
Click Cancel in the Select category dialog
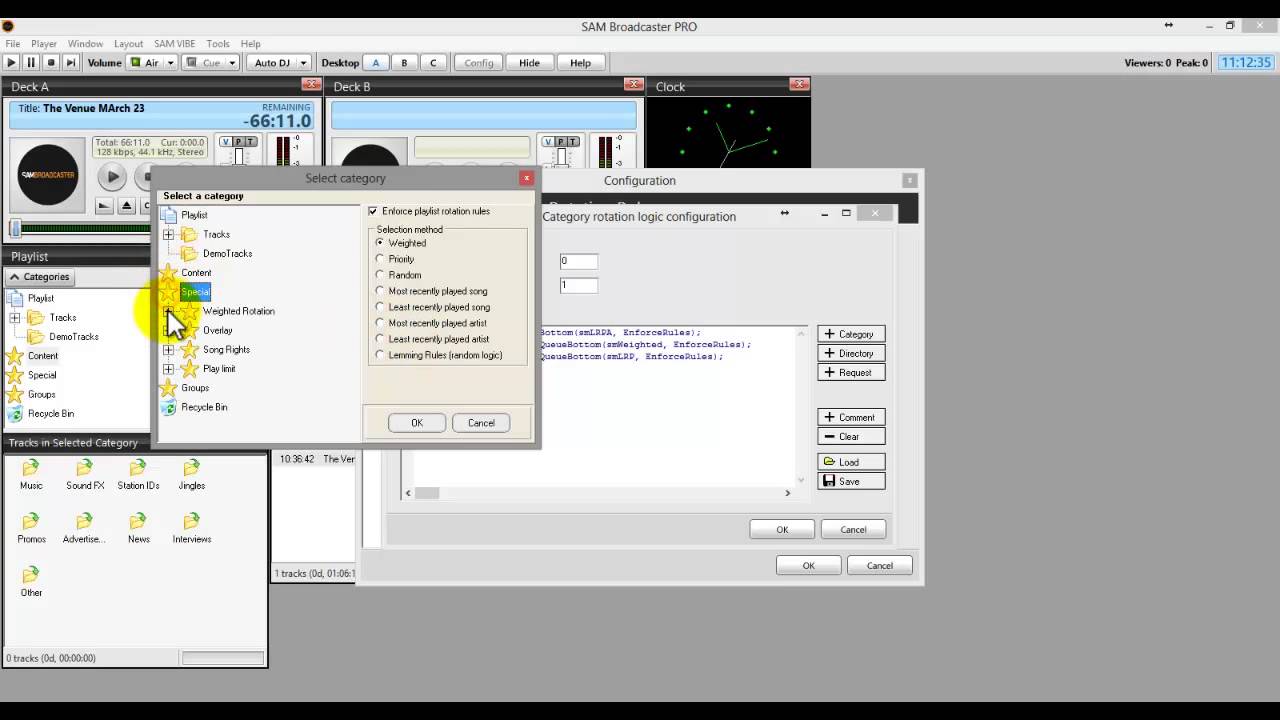click(x=481, y=423)
